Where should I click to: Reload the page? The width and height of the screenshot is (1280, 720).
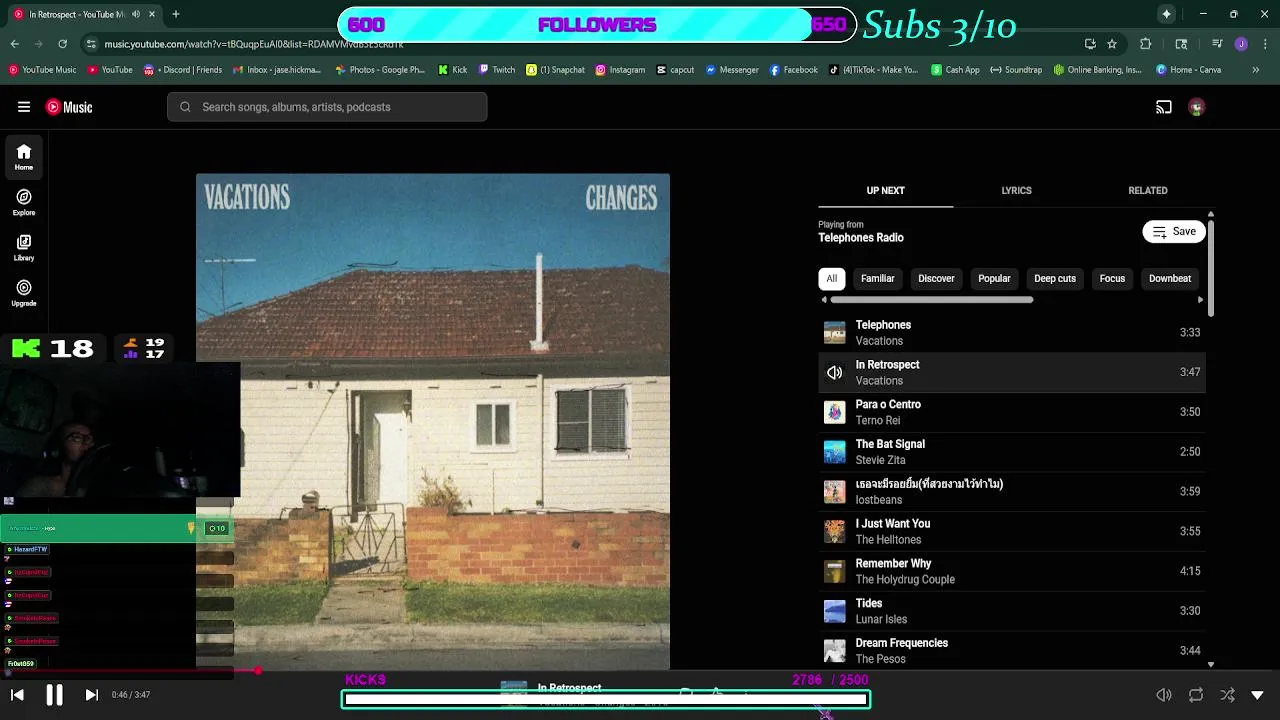(62, 44)
